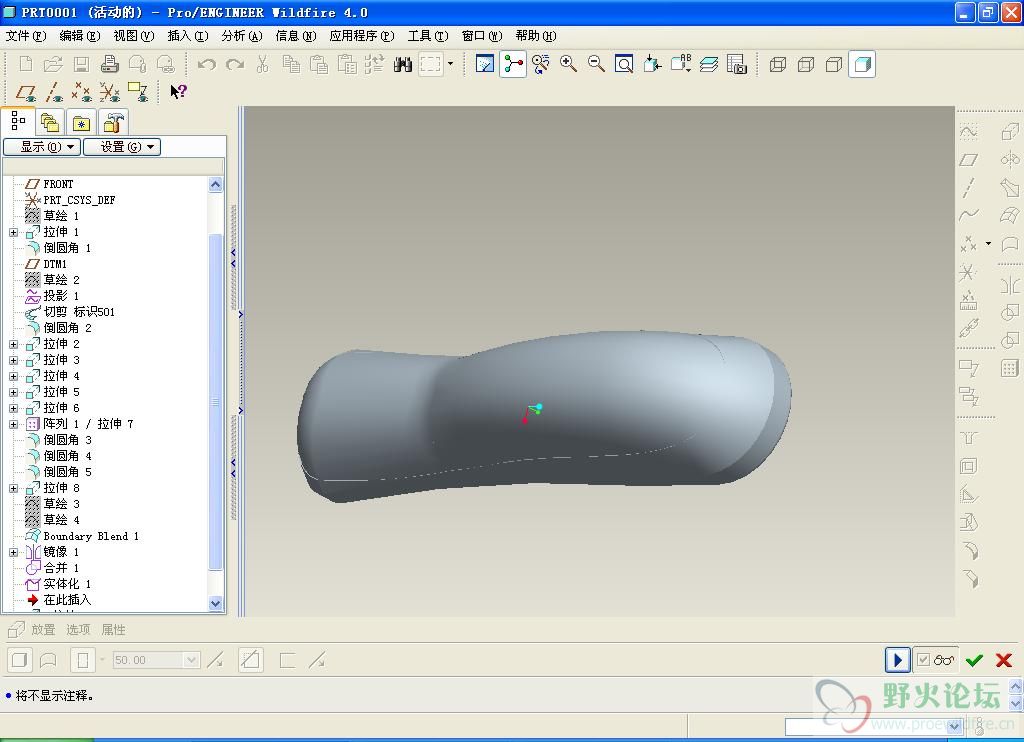Switch to hidden line display mode

[x=806, y=64]
